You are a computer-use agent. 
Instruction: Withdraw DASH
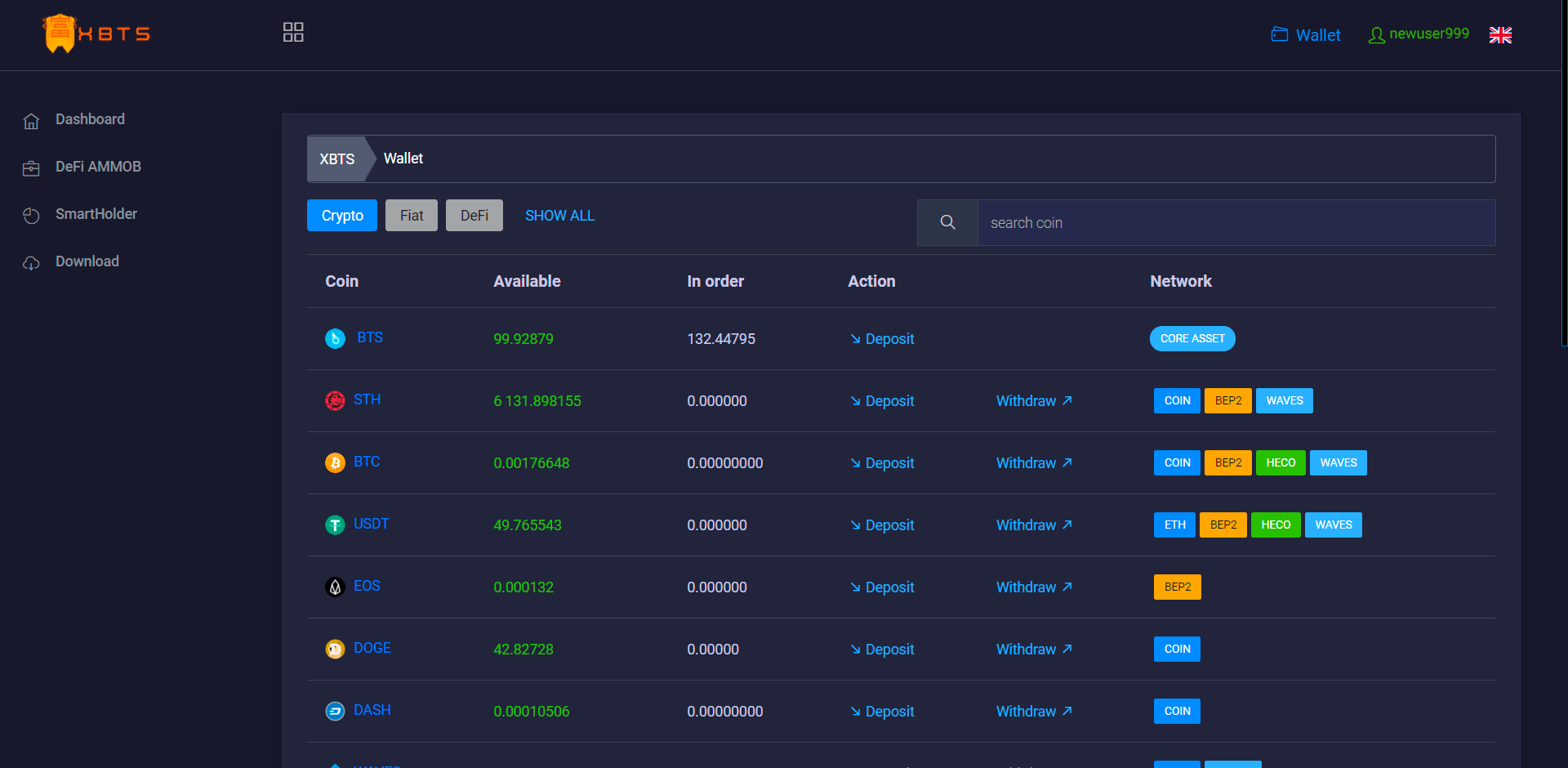click(1034, 712)
